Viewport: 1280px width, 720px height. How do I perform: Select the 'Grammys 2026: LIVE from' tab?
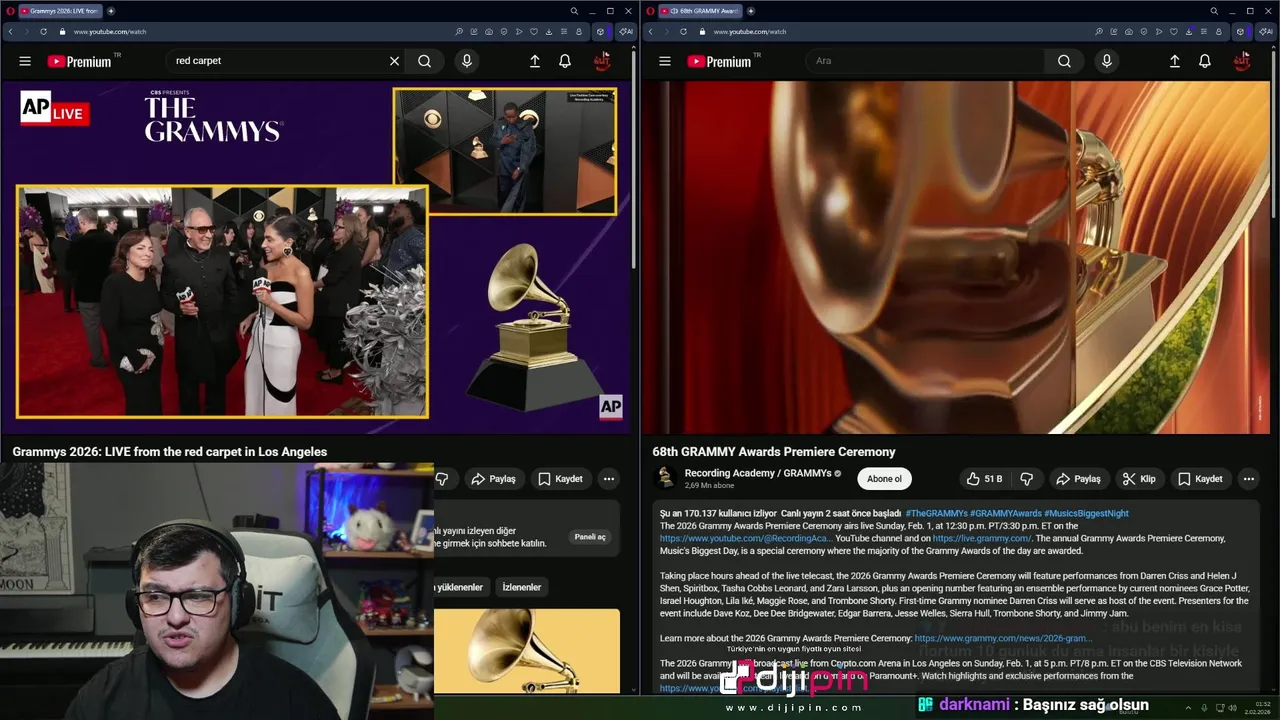pos(60,11)
